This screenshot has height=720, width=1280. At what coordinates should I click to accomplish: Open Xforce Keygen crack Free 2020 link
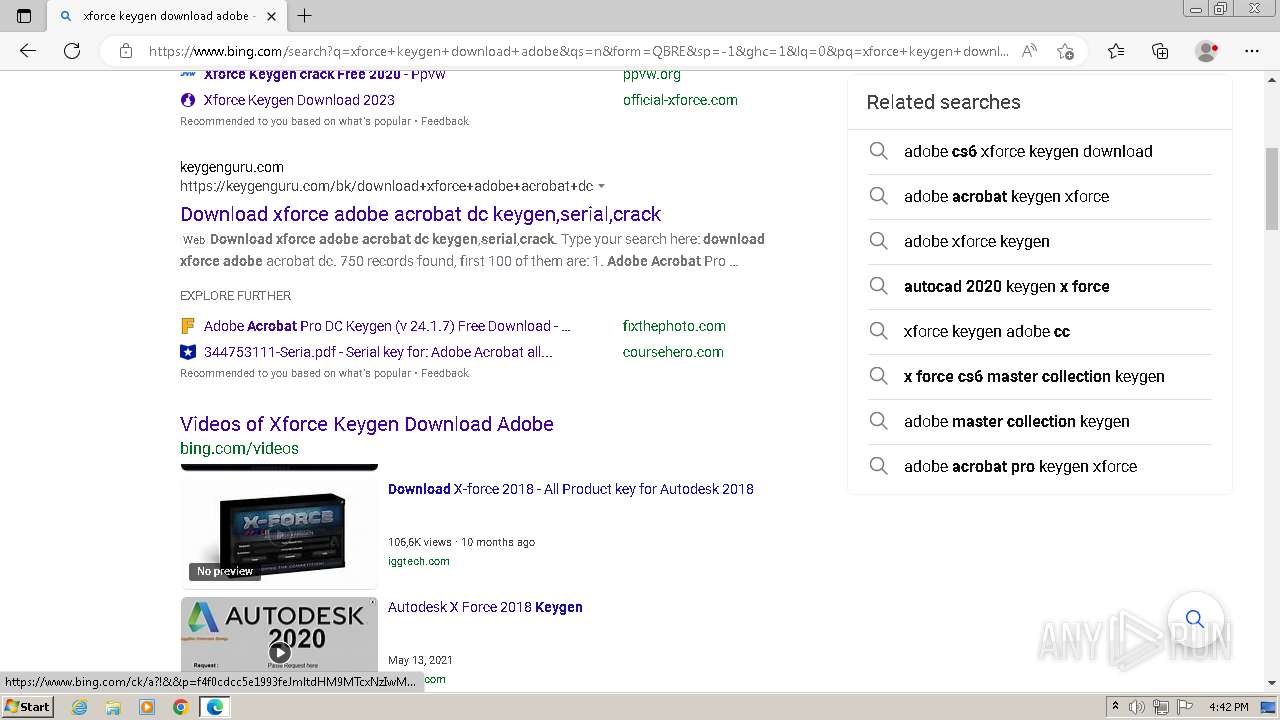click(324, 74)
